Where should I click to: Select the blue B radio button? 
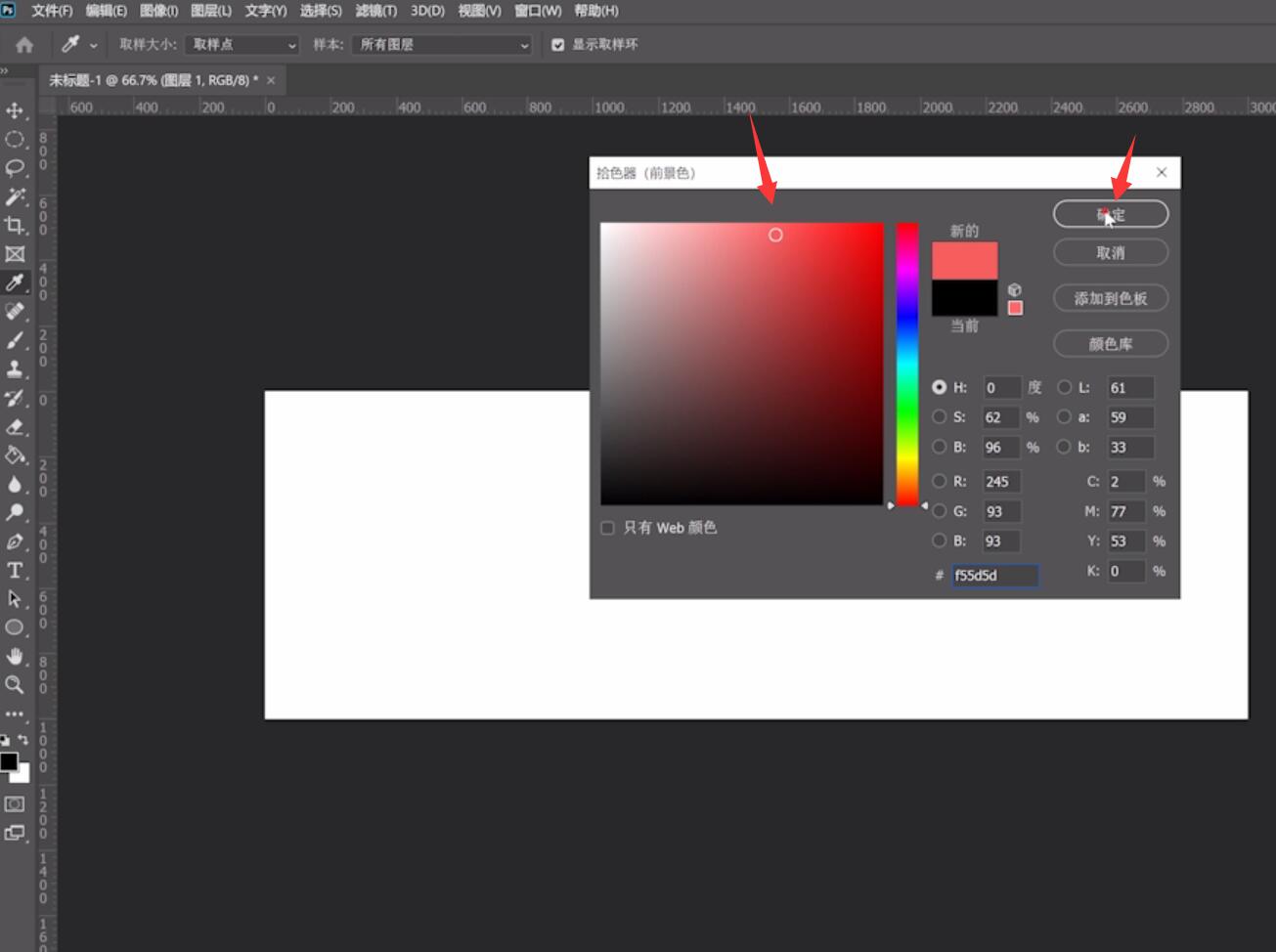tap(939, 541)
